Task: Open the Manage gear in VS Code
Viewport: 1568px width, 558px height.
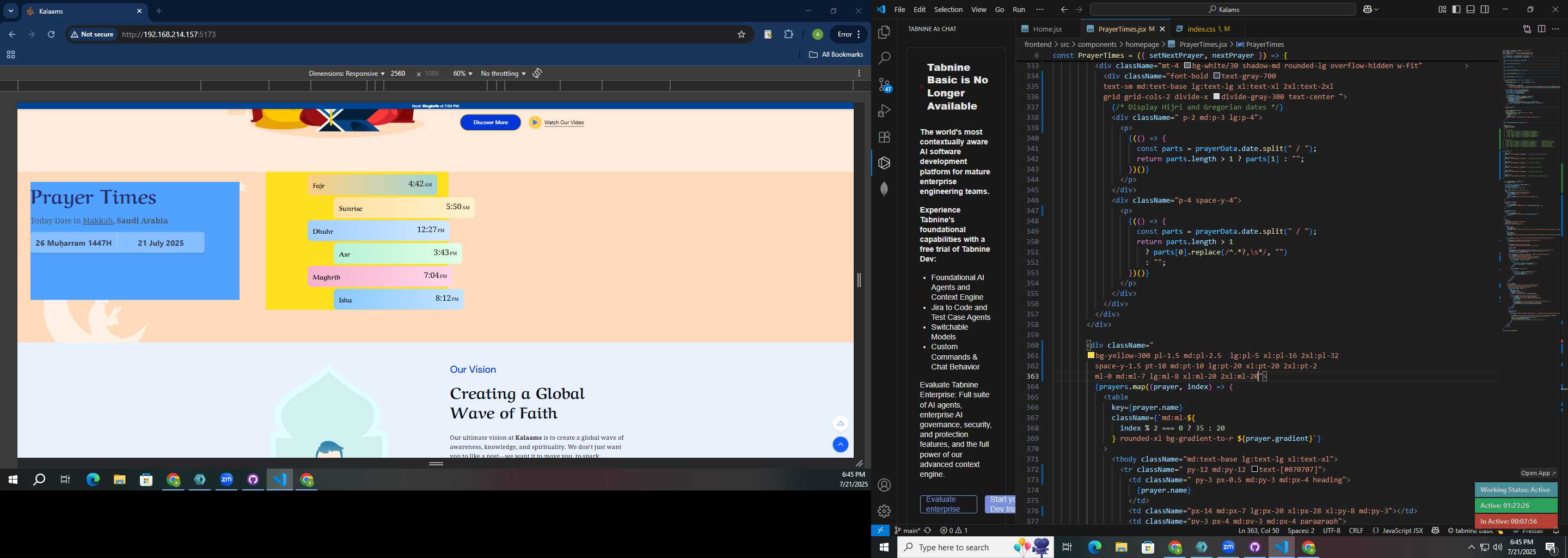Action: coord(884,511)
